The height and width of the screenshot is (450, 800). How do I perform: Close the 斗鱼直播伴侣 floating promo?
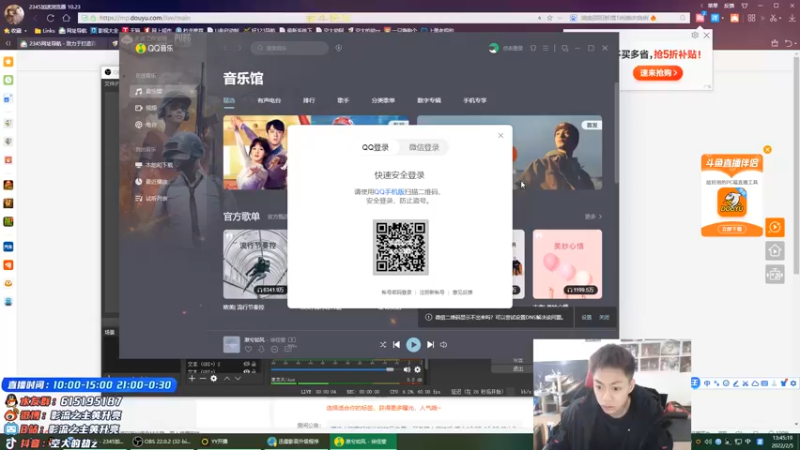point(767,149)
